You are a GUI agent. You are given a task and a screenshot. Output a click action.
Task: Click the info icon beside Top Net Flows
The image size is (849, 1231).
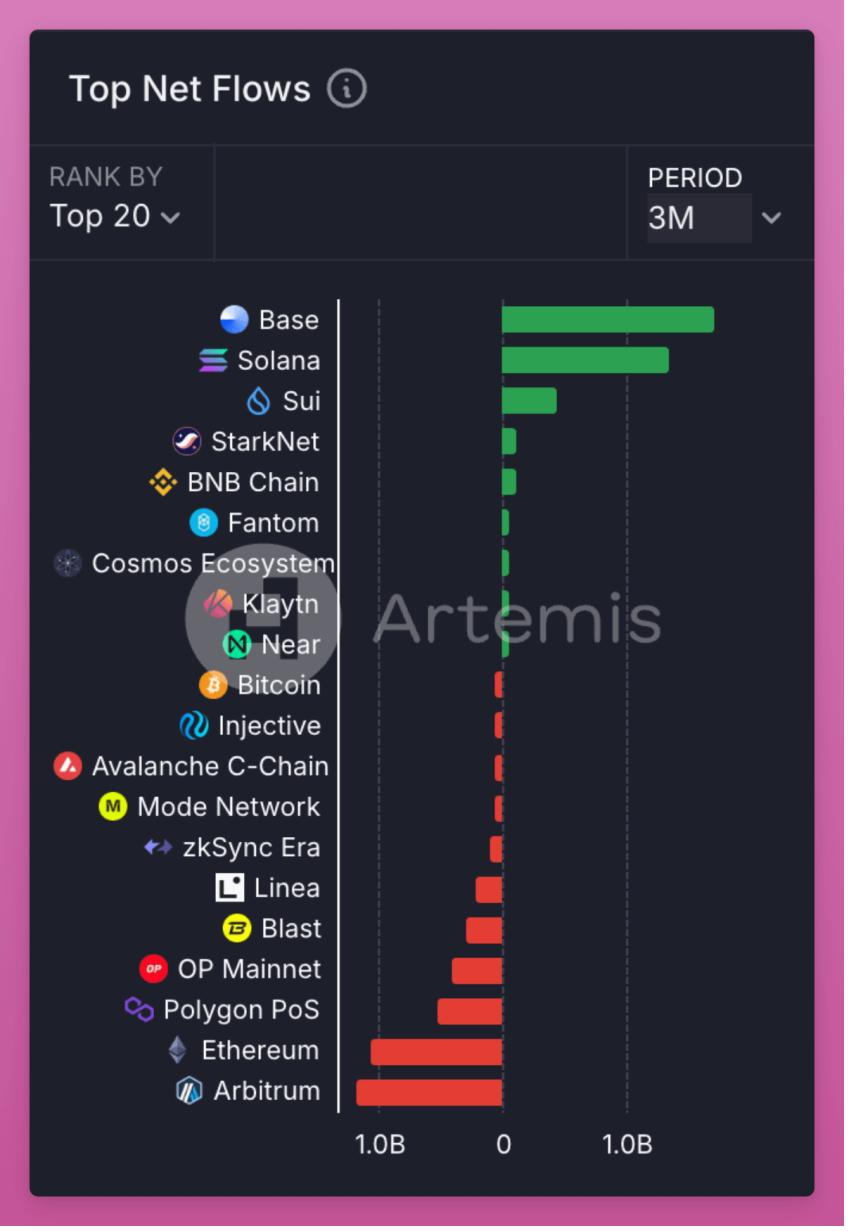(347, 89)
